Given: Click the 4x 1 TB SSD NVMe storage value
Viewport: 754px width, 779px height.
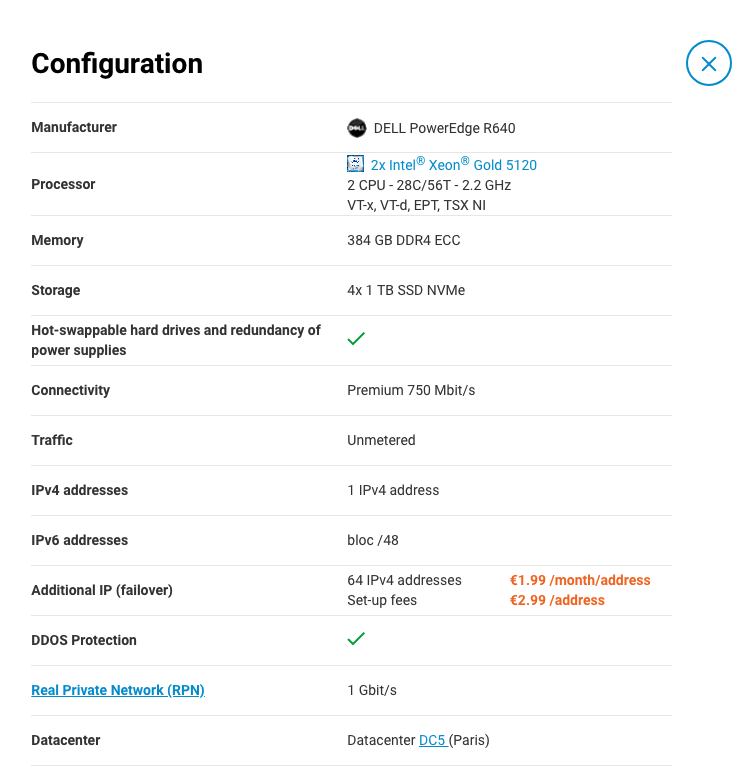Looking at the screenshot, I should click(406, 290).
